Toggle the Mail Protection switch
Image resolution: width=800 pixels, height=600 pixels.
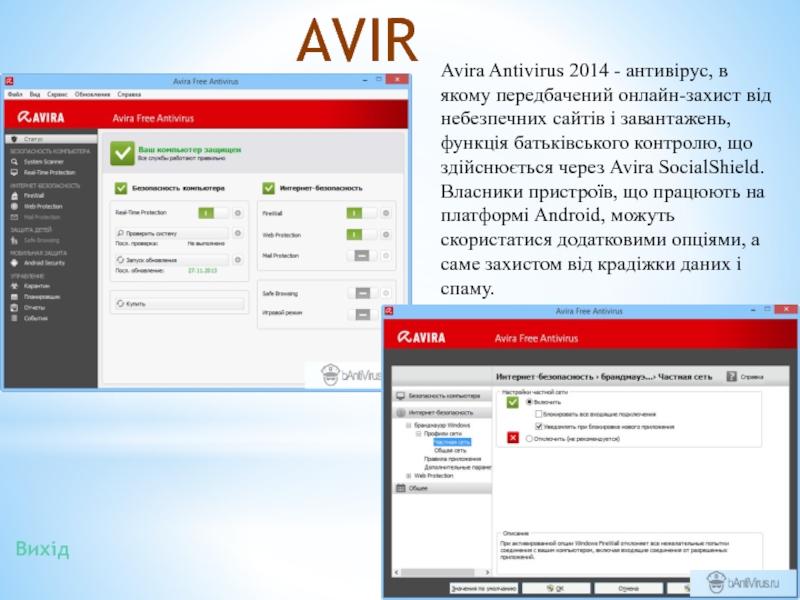pos(362,256)
